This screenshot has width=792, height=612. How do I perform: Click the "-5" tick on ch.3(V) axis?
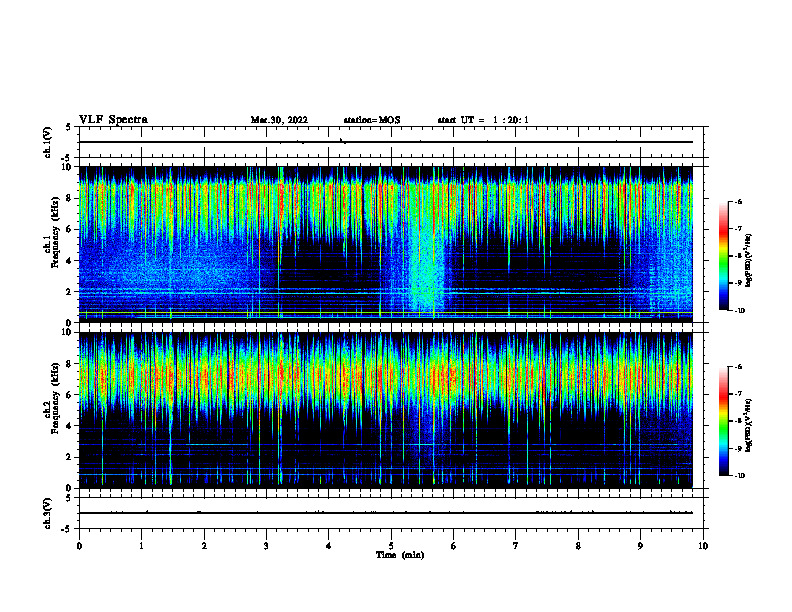tap(67, 529)
